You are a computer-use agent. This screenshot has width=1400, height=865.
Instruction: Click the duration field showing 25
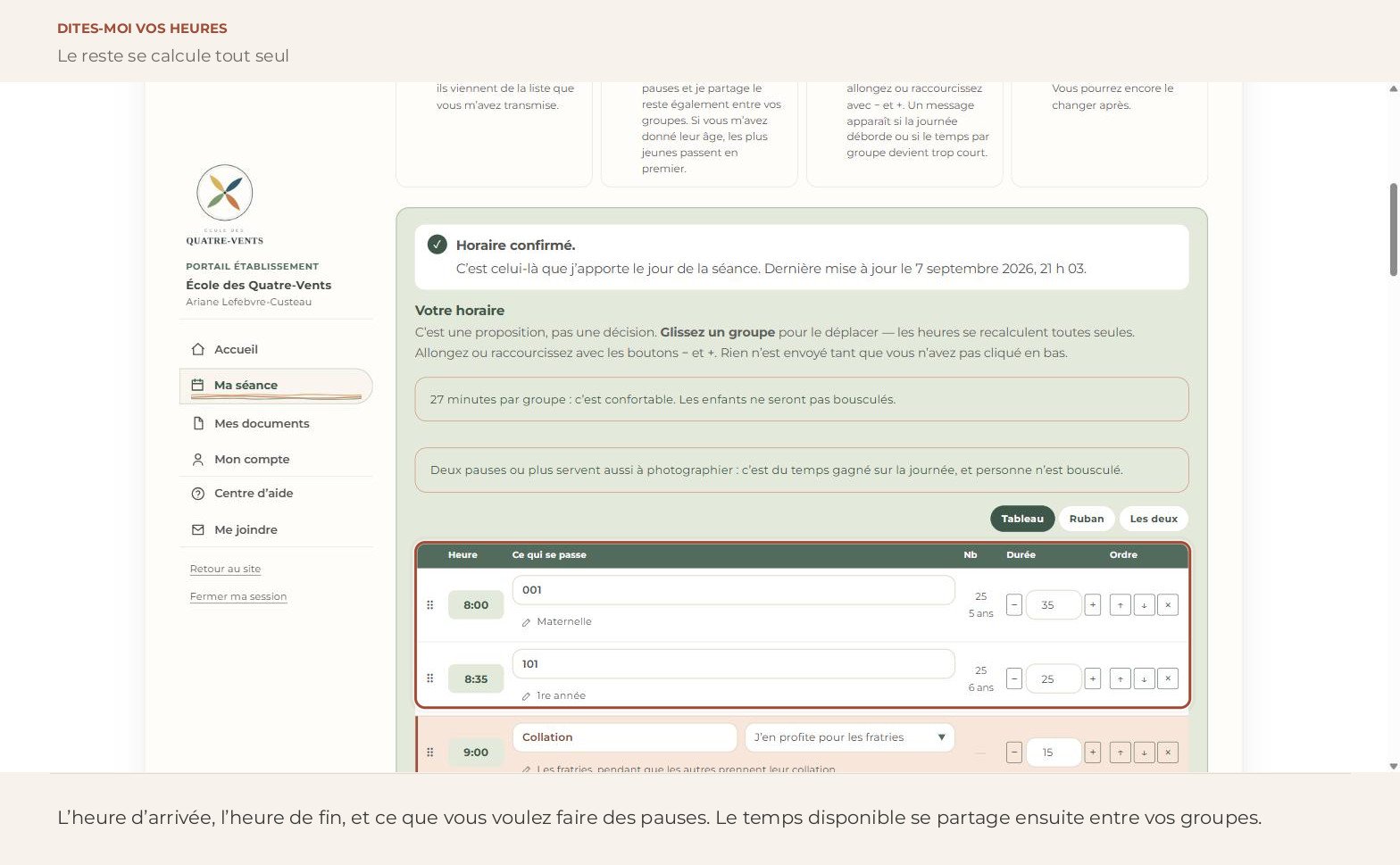pyautogui.click(x=1054, y=678)
